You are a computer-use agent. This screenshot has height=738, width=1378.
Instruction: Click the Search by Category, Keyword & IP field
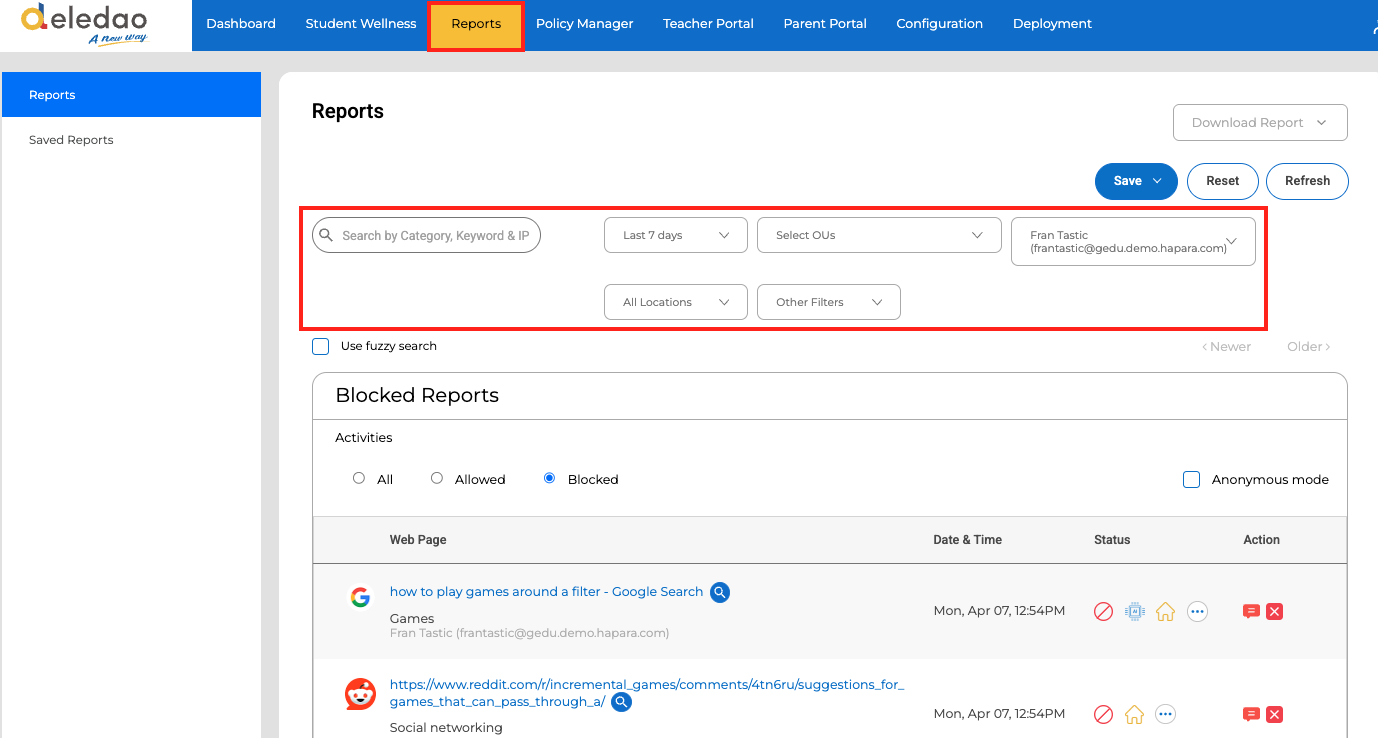tap(426, 235)
